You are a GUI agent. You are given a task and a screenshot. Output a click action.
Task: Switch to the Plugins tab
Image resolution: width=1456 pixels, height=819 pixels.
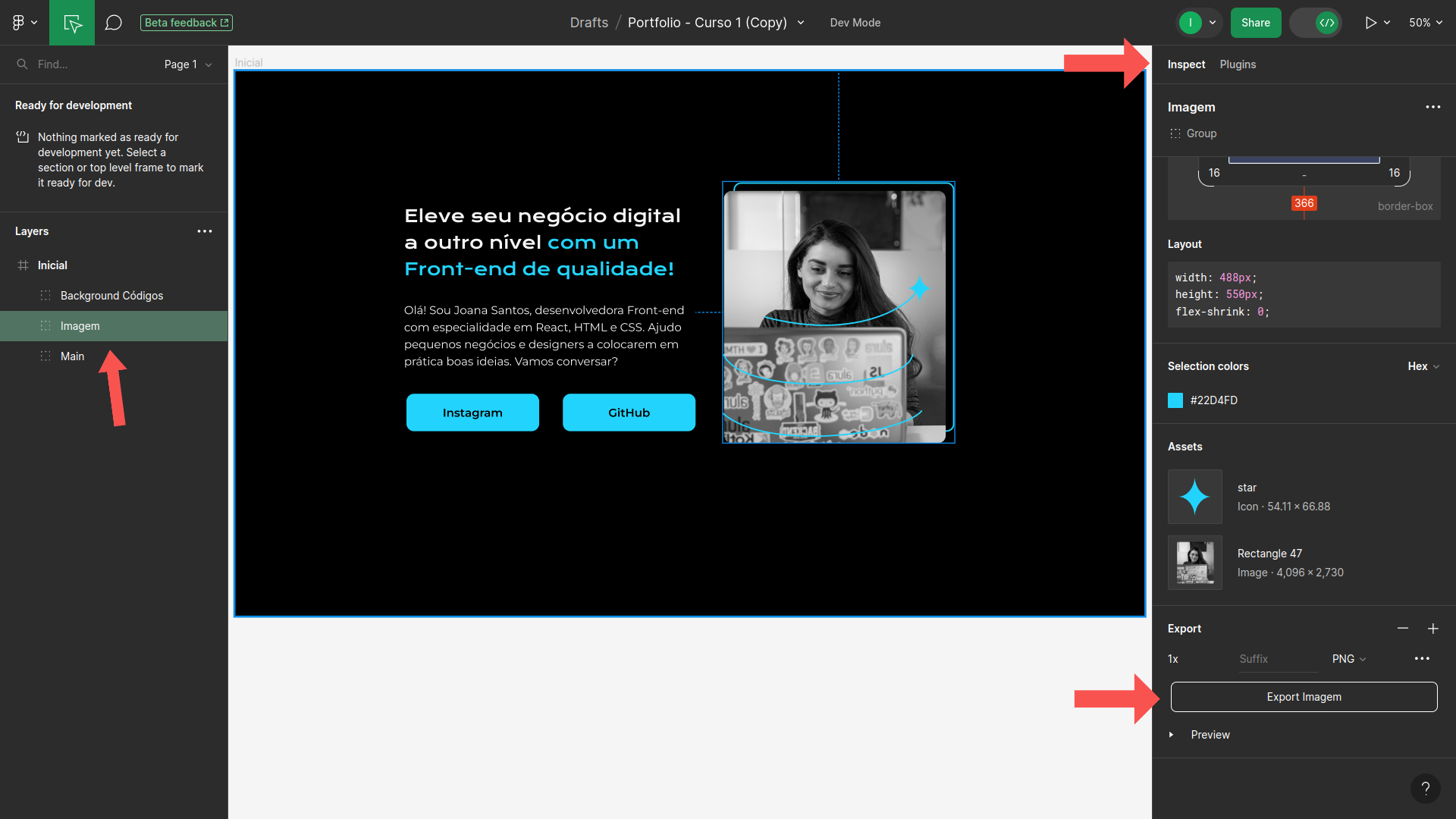pyautogui.click(x=1238, y=64)
